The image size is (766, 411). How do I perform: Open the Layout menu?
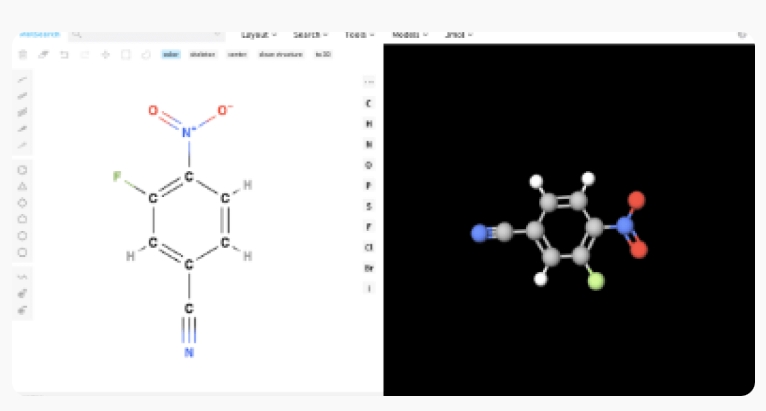pyautogui.click(x=259, y=34)
